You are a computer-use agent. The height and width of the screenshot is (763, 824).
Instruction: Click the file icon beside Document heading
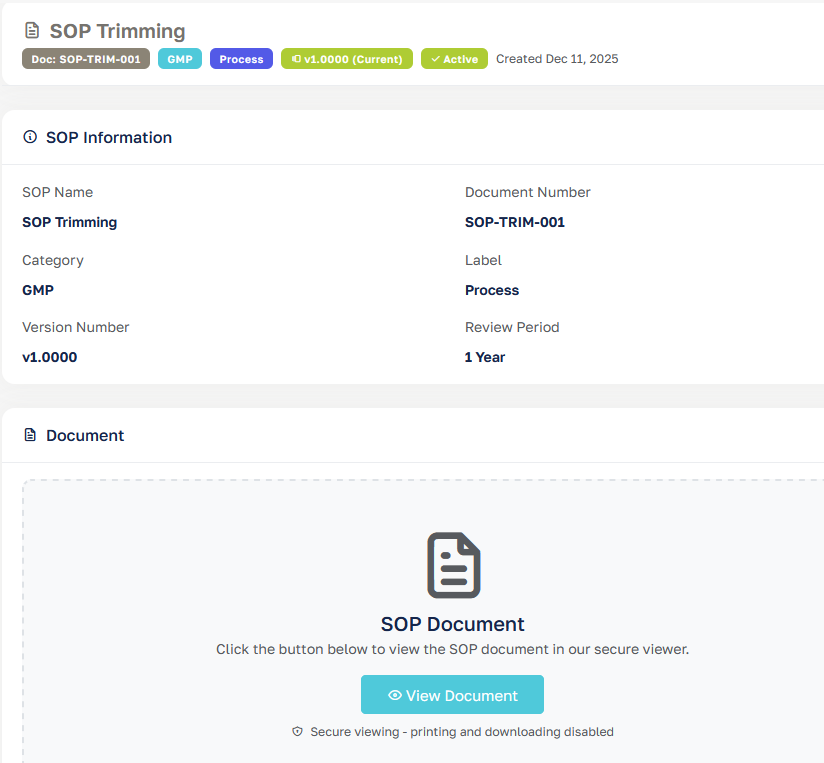30,435
